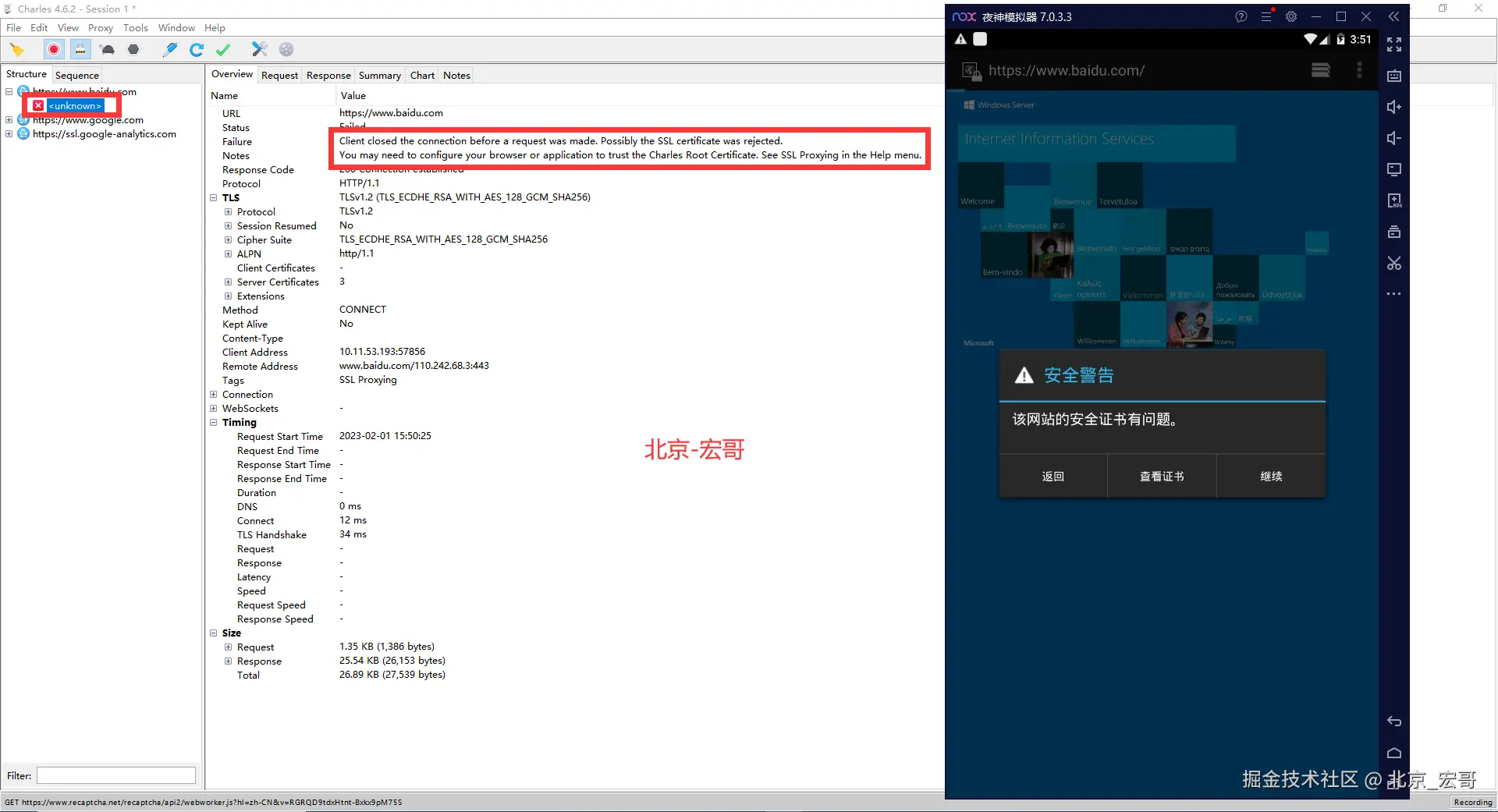Expand the Connection section

tap(213, 394)
